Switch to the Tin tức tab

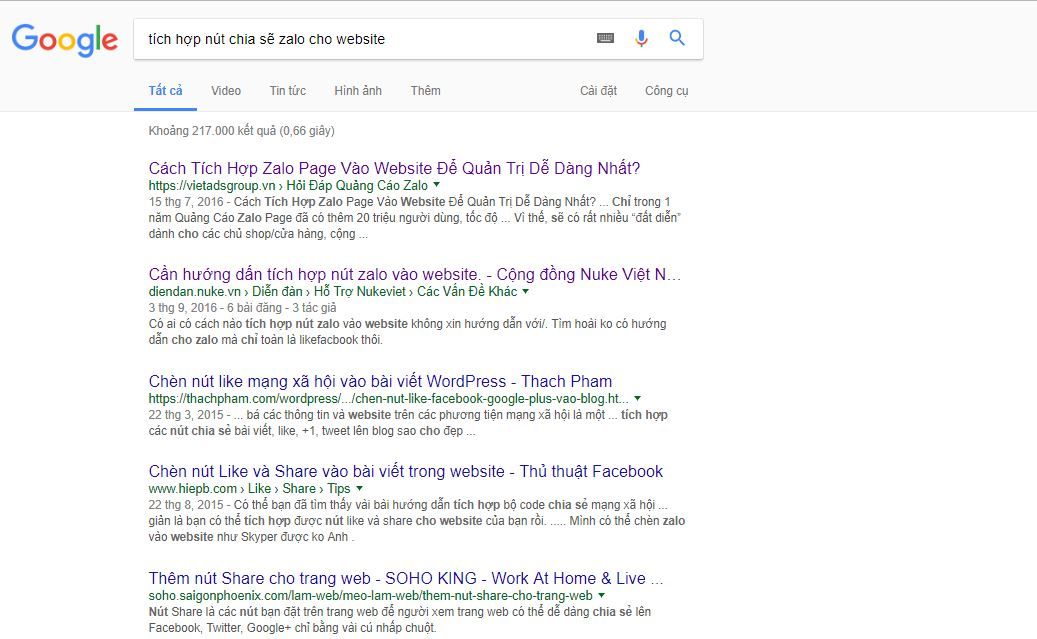288,91
